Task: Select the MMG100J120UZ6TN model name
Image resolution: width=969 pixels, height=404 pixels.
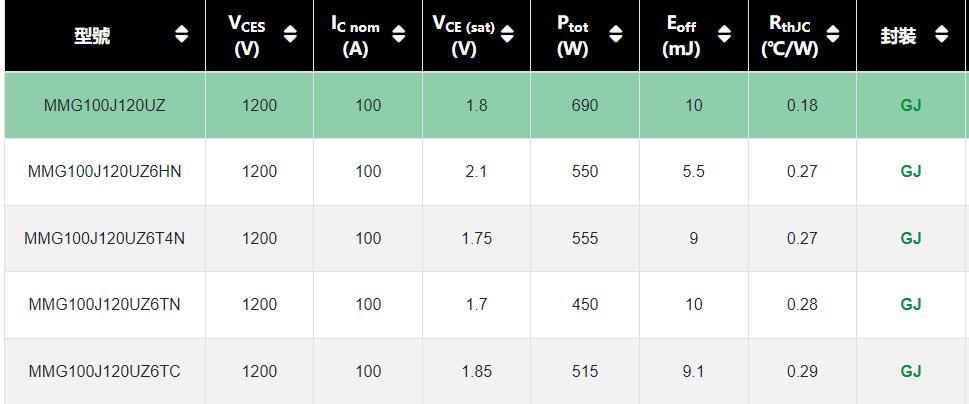Action: click(104, 305)
